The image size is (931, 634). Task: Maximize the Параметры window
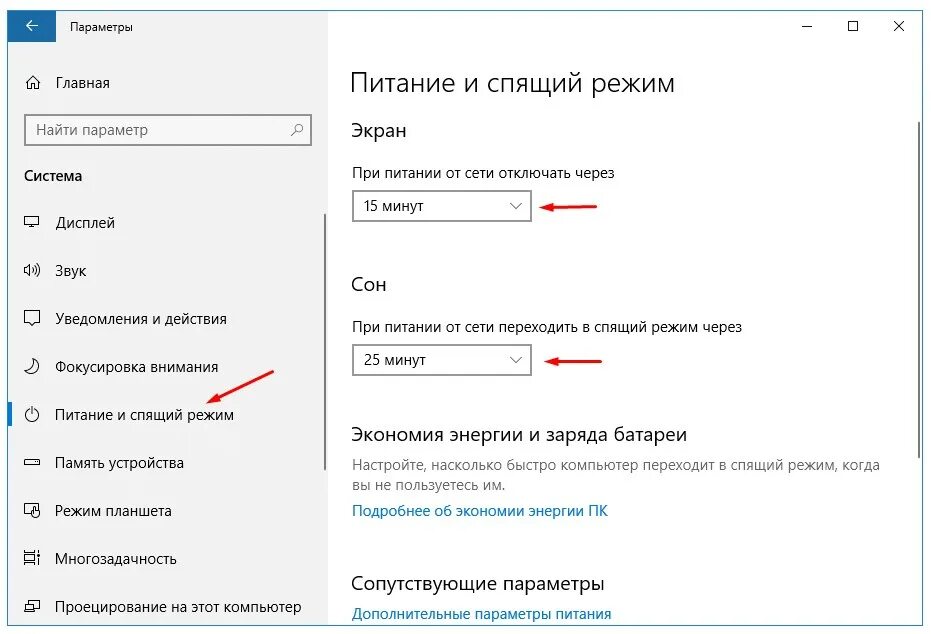[853, 26]
